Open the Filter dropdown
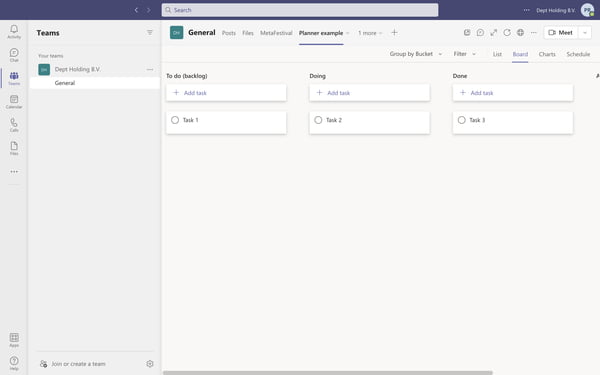The width and height of the screenshot is (600, 375). pyautogui.click(x=465, y=54)
